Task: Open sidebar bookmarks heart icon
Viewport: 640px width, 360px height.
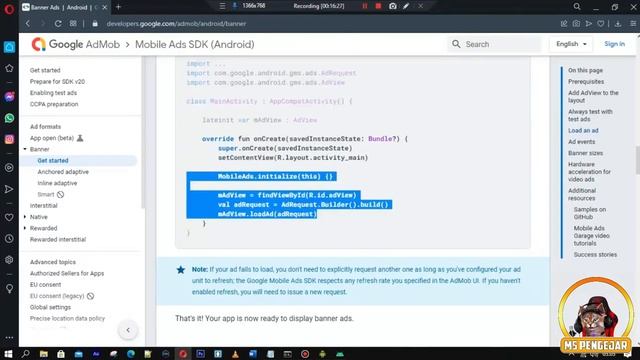Action: click(9, 217)
